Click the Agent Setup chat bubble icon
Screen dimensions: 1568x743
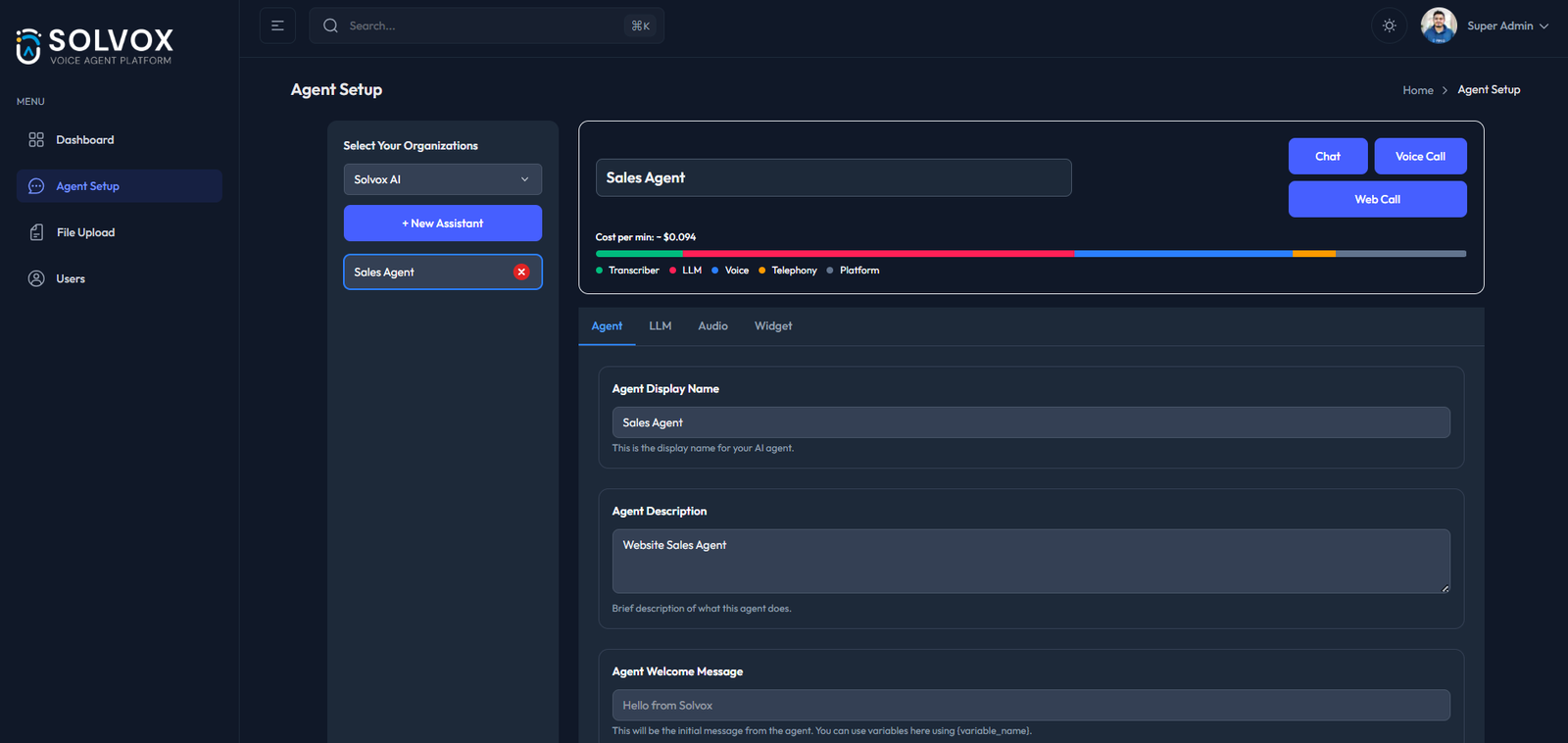(36, 186)
